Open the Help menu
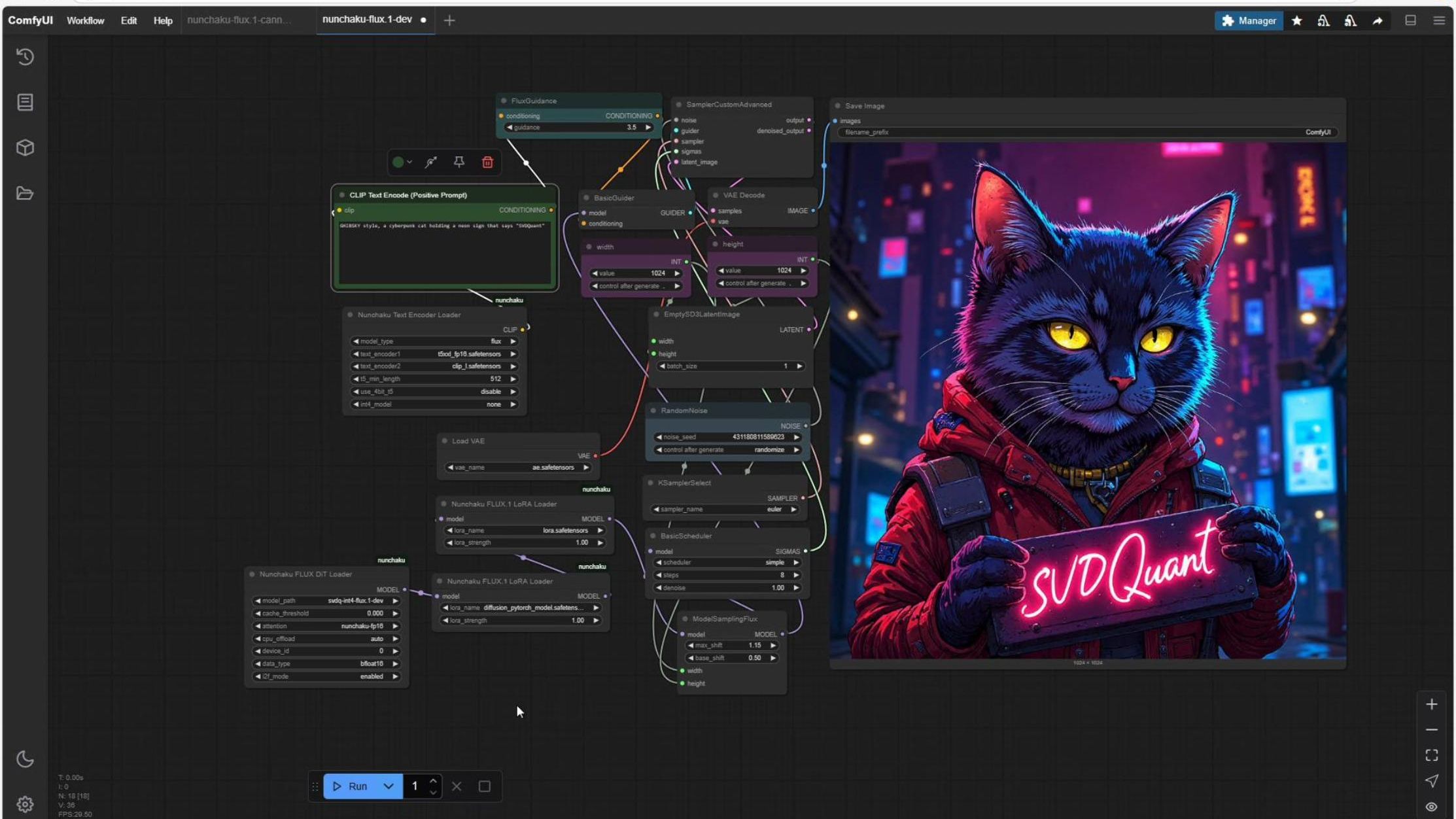 [163, 20]
